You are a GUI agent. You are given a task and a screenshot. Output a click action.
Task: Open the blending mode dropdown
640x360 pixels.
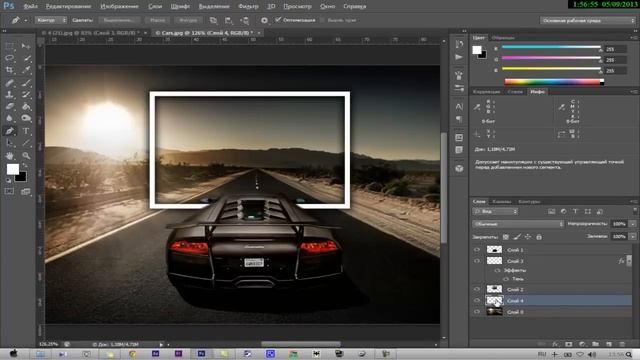pyautogui.click(x=518, y=224)
